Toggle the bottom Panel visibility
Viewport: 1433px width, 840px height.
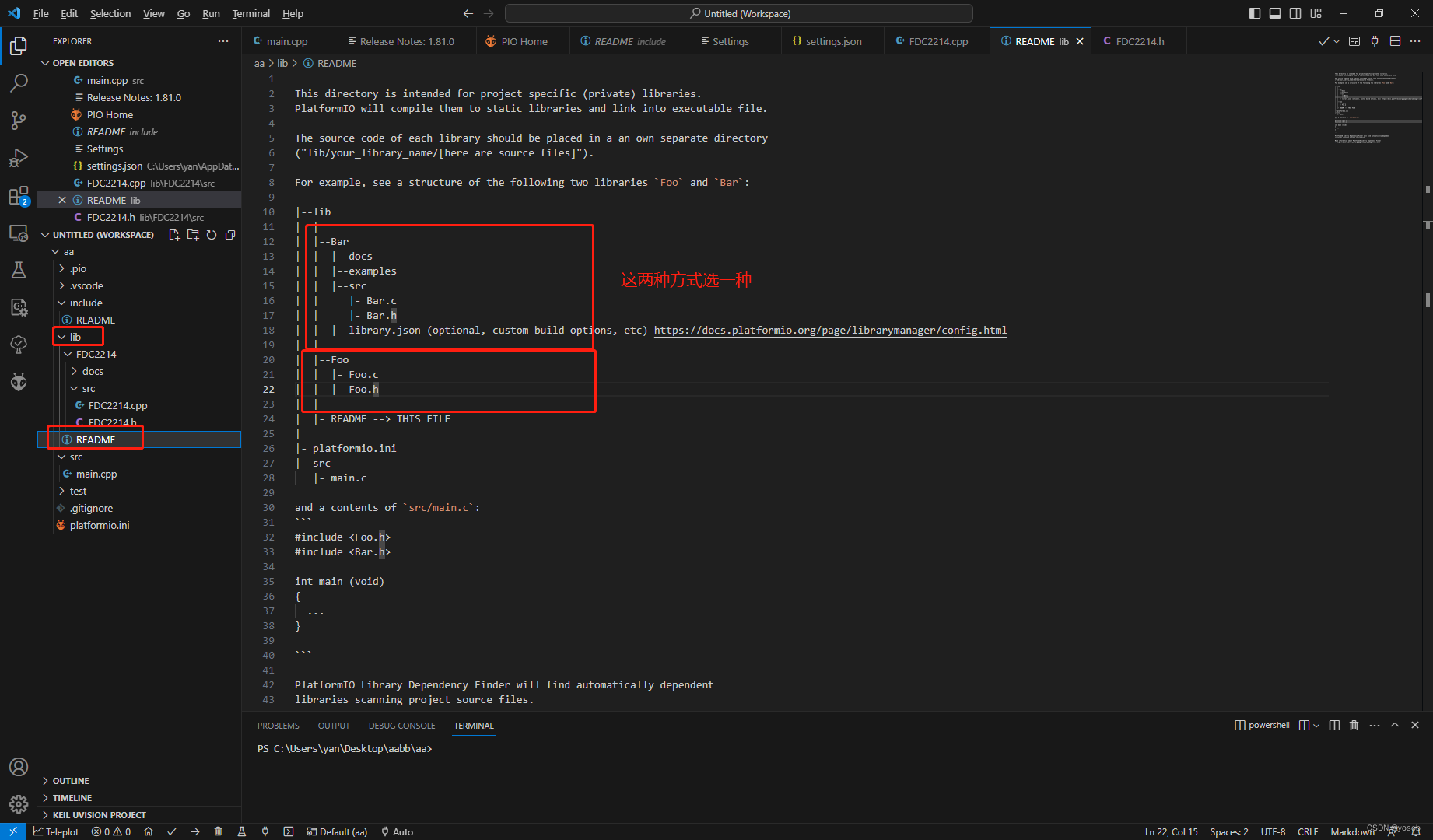[1275, 13]
